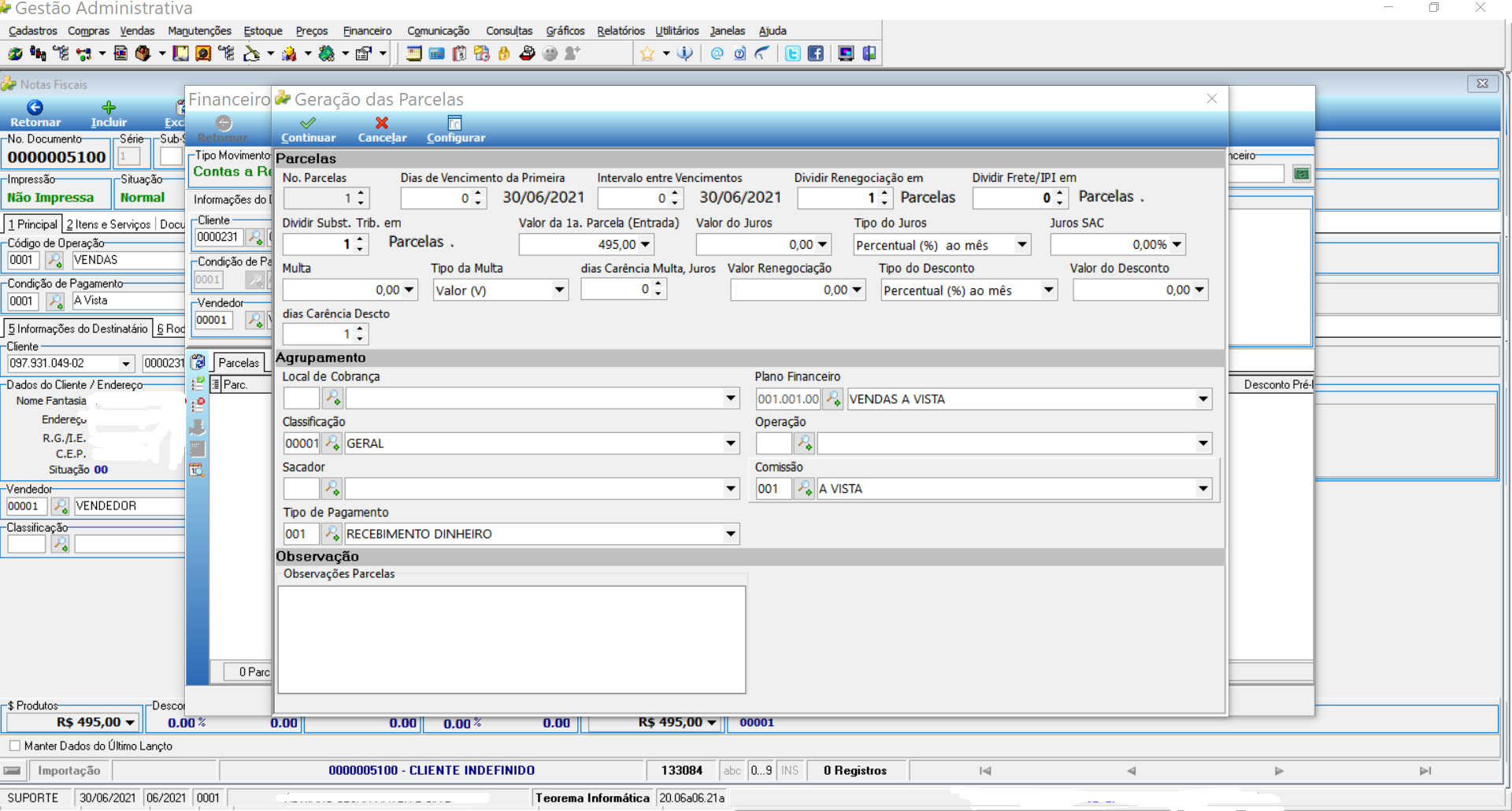The width and height of the screenshot is (1512, 811).
Task: Expand the Tipo da Multa dropdown
Action: click(559, 290)
